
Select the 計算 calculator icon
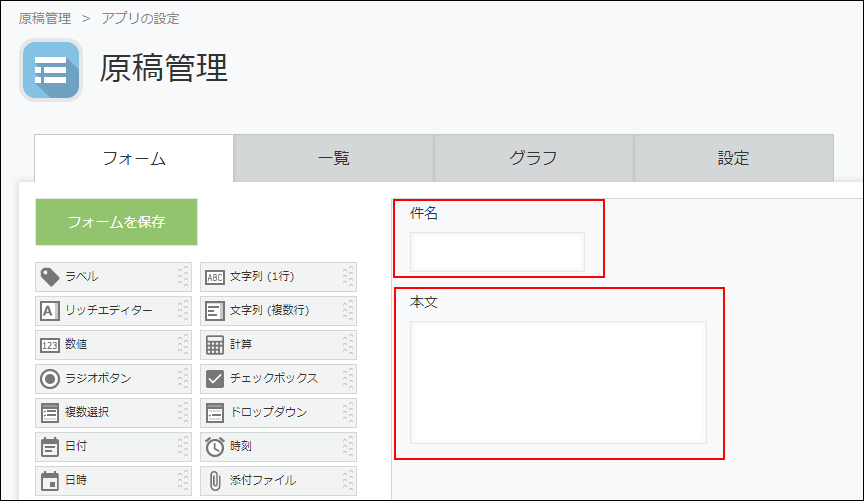pos(215,345)
